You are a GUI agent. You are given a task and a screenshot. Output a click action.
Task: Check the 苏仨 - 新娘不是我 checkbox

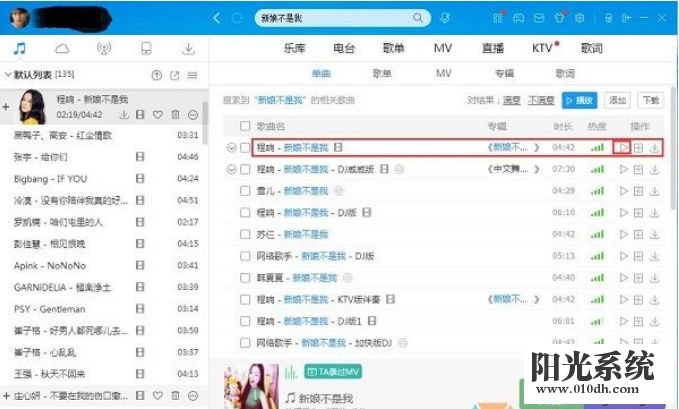tap(245, 234)
